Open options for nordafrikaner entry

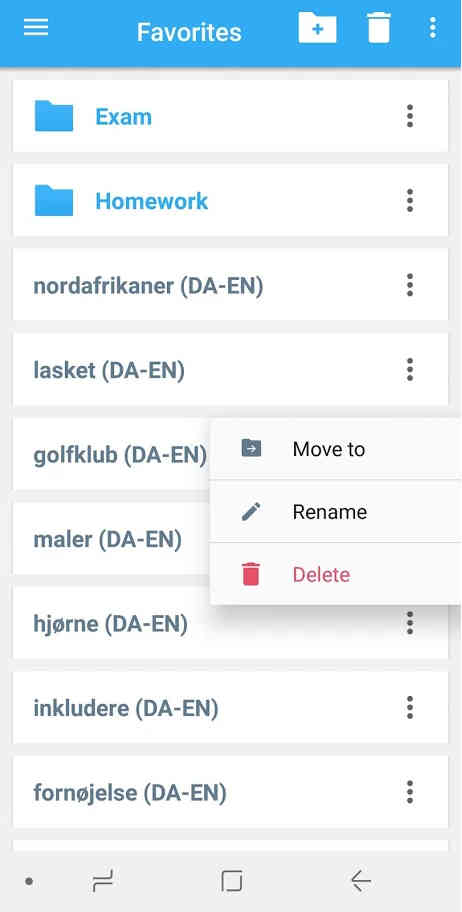click(410, 285)
